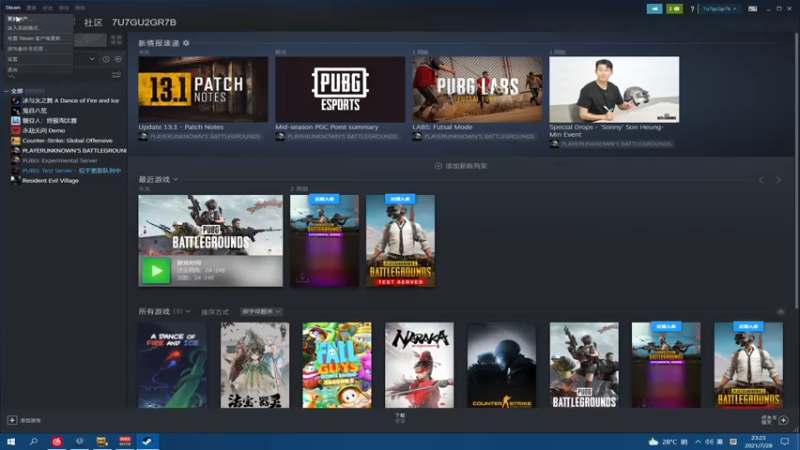Open 设置 from the Steam menu
The image size is (800, 450).
(38, 59)
